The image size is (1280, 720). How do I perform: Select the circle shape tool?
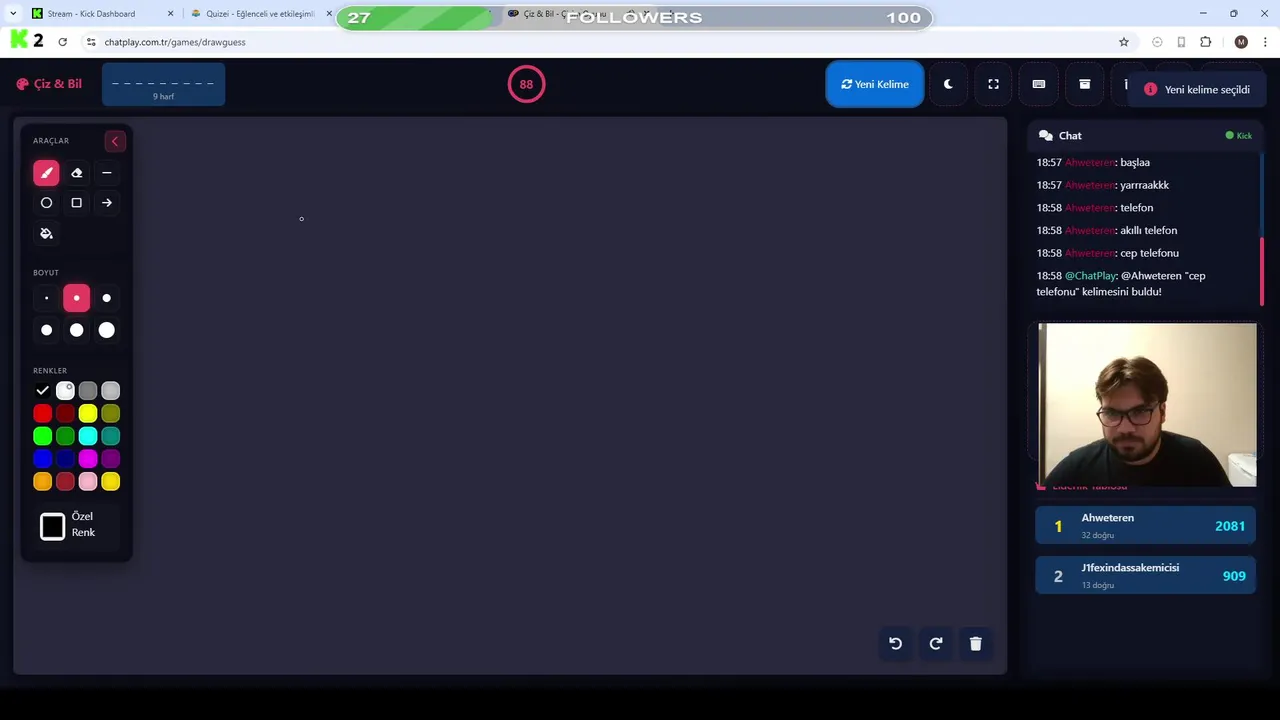click(46, 203)
